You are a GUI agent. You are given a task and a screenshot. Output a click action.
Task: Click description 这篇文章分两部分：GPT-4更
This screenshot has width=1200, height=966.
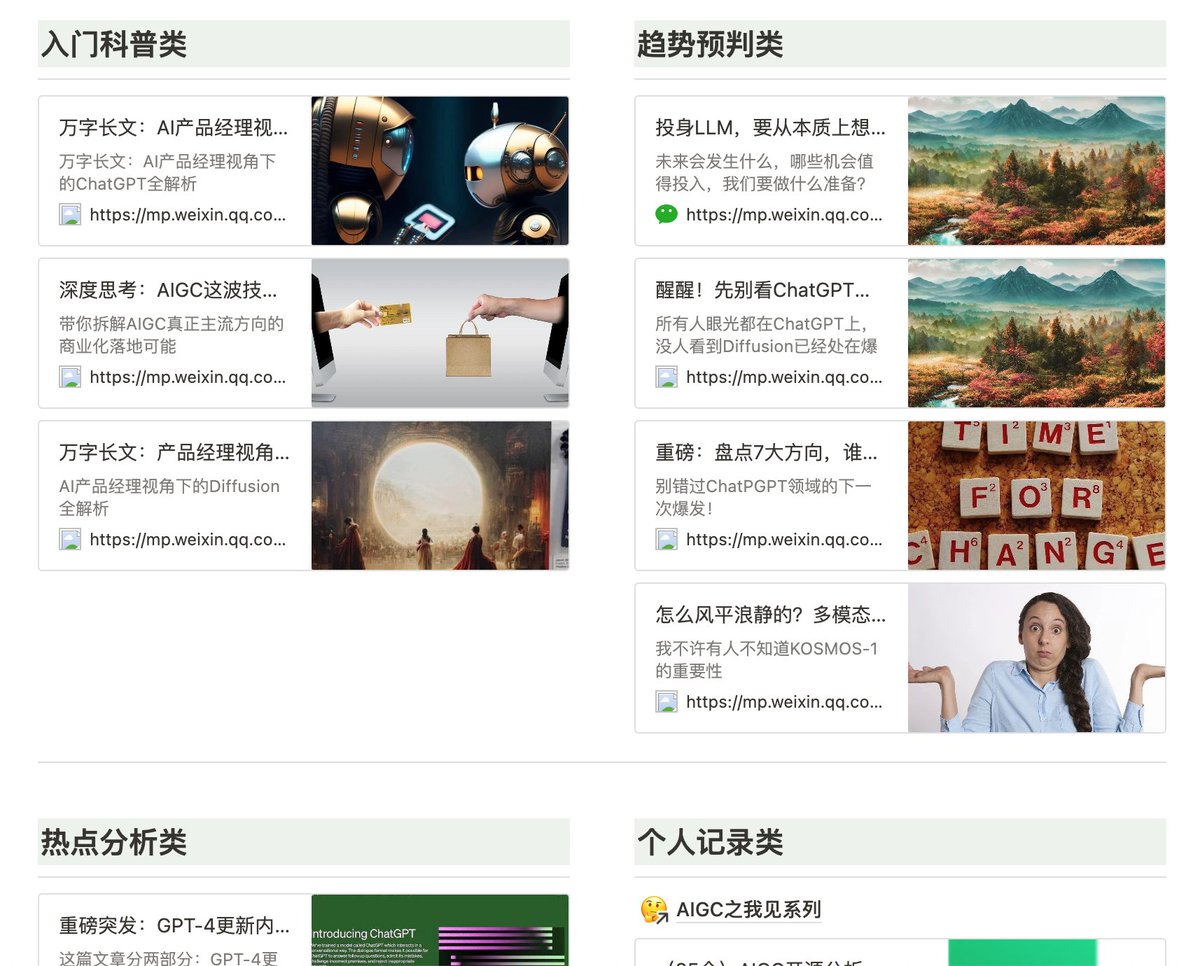pos(168,958)
